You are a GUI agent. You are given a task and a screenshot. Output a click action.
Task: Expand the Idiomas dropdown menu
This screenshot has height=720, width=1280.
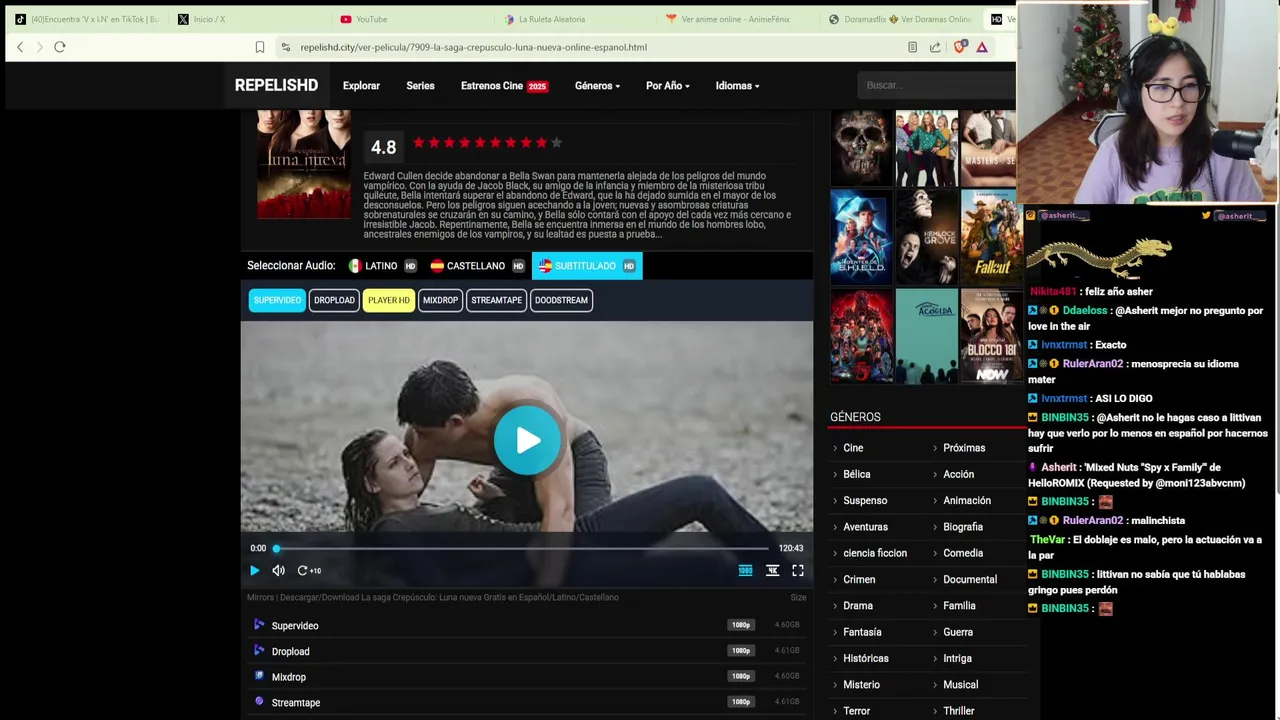[737, 86]
